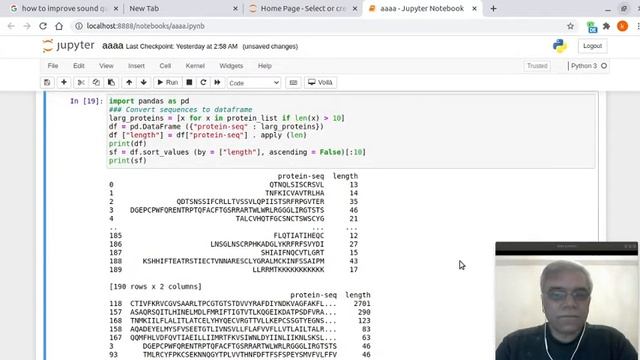The image size is (640, 360).
Task: Copy selected cells icon
Action: [96, 82]
